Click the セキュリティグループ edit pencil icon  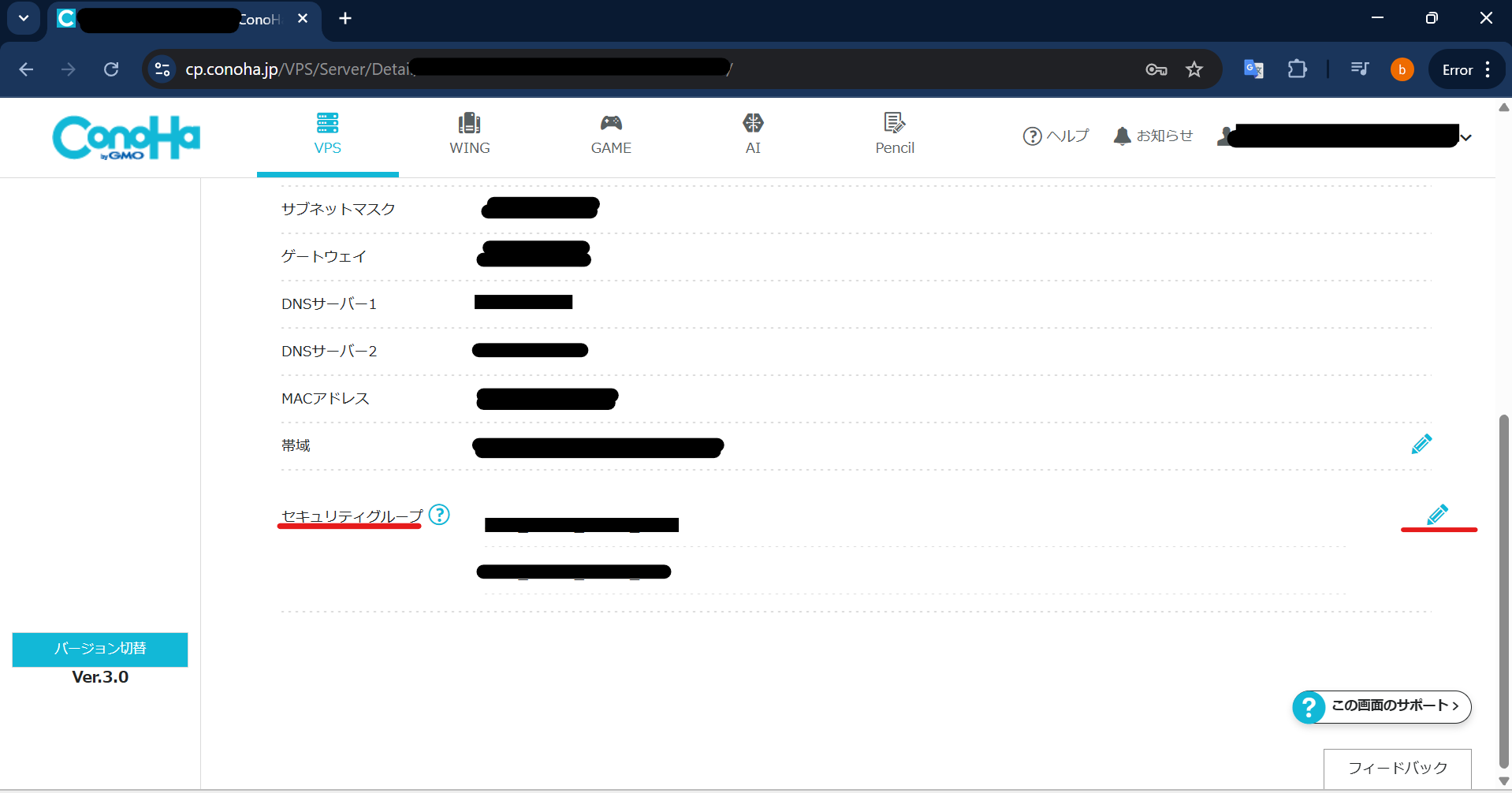tap(1437, 515)
